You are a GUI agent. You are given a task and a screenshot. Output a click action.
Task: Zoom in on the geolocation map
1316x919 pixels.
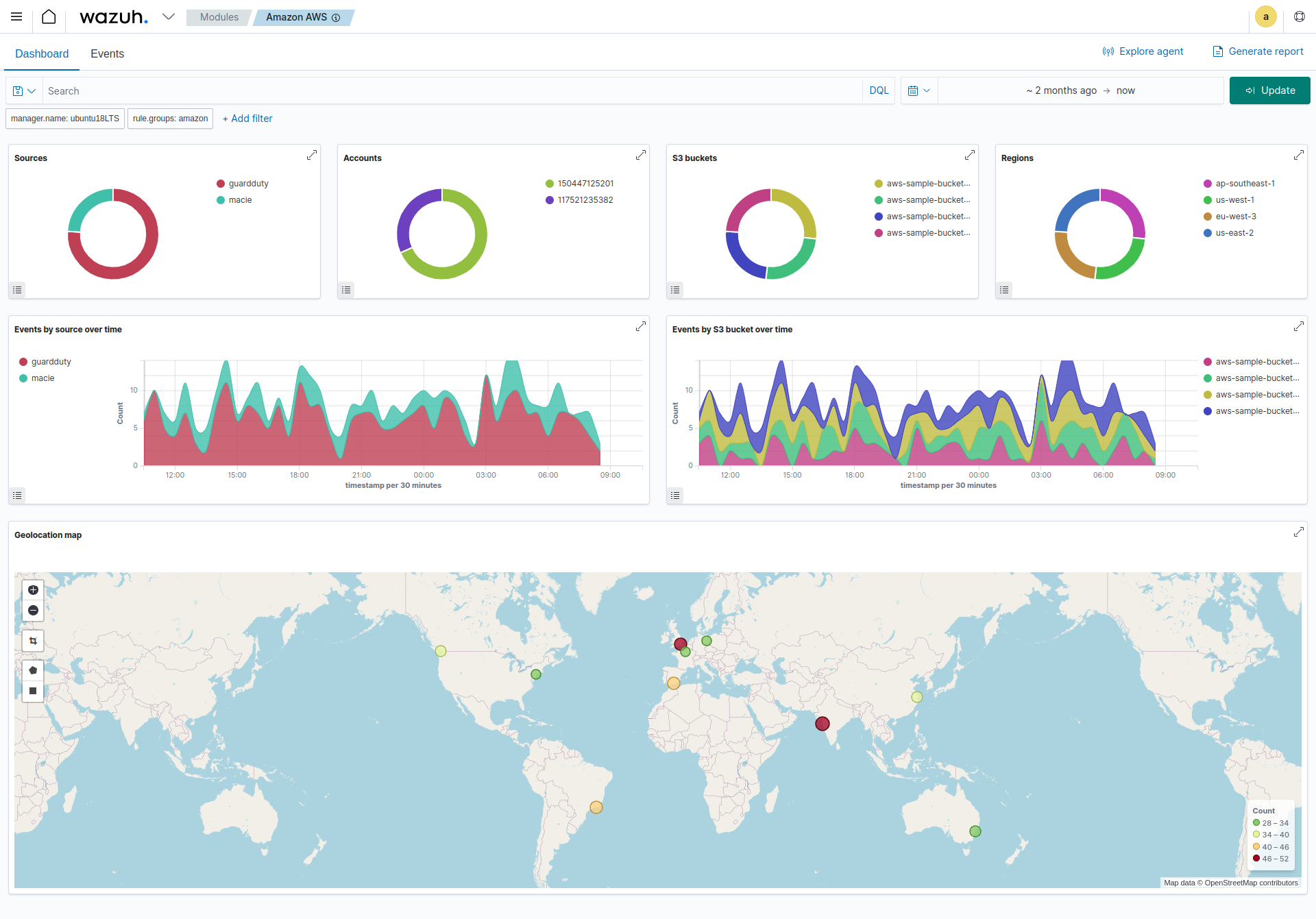coord(33,590)
